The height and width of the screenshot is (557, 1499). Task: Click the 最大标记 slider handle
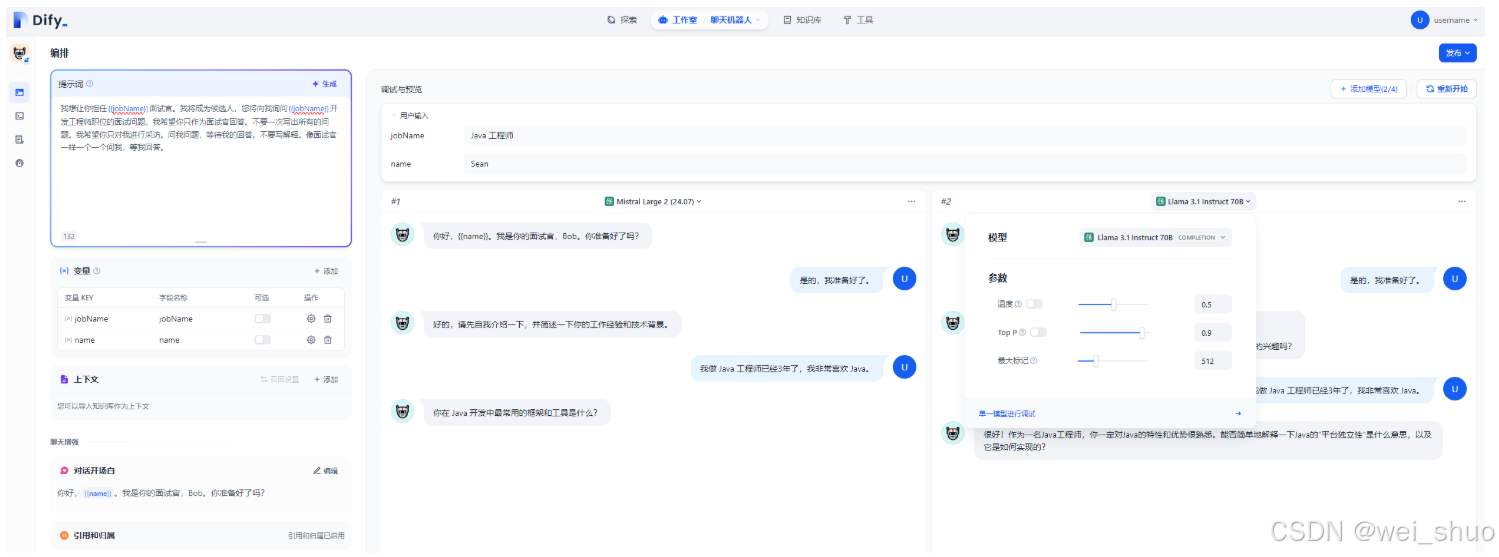1096,360
